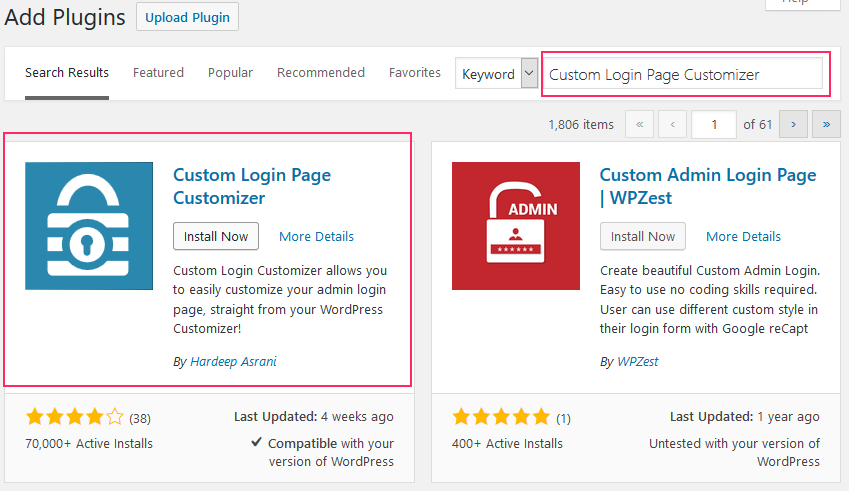Viewport: 849px width, 491px height.
Task: Click the five-star rating with 1 review
Action: (x=511, y=417)
